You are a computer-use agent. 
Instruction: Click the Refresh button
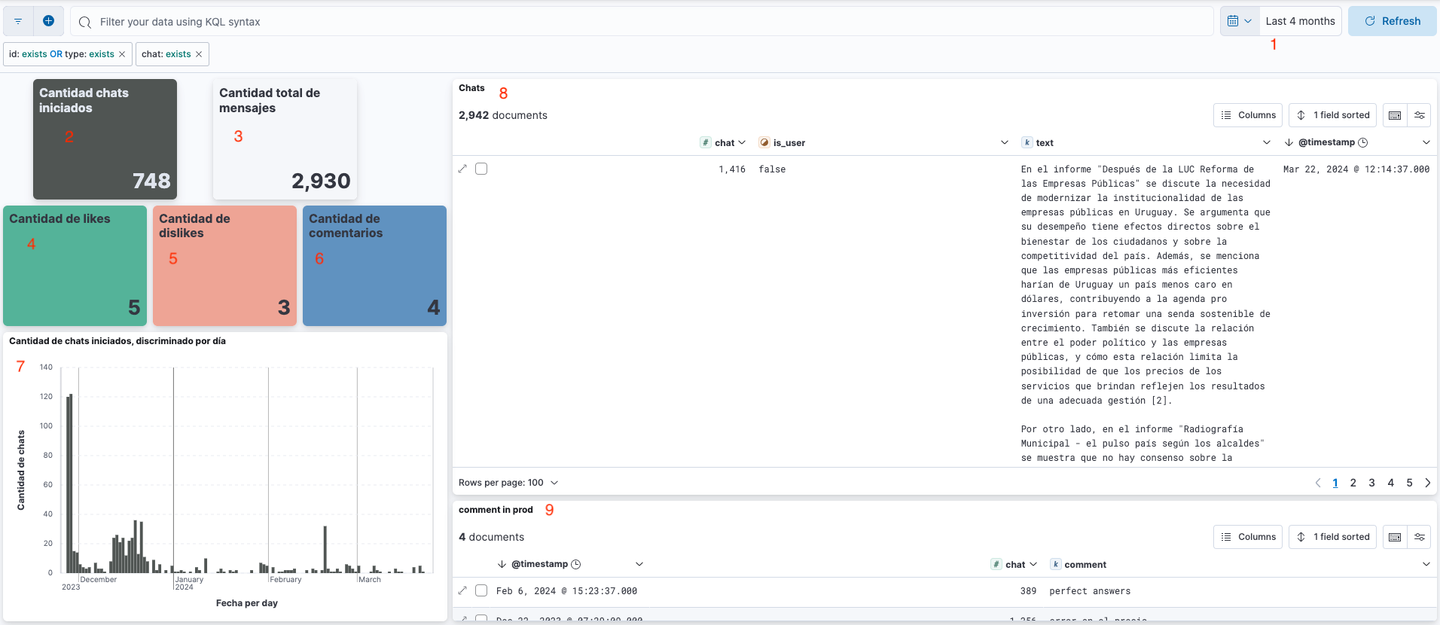(x=1392, y=20)
